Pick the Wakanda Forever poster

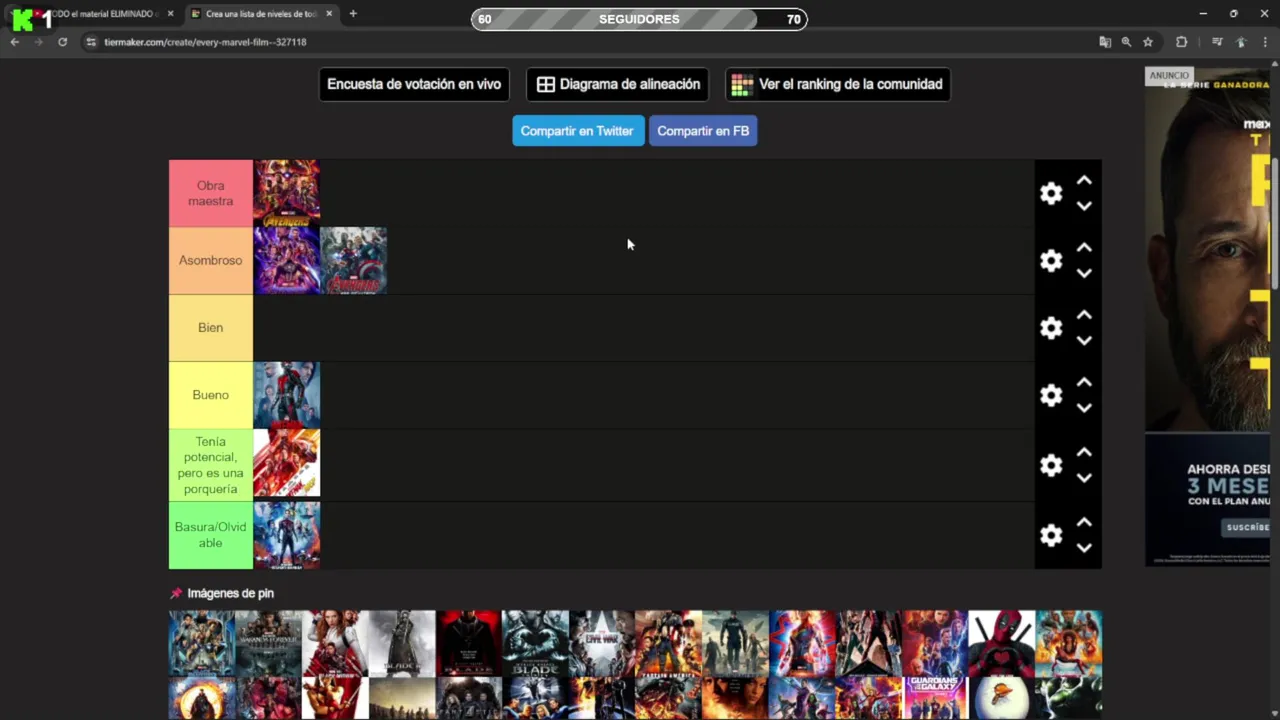click(x=268, y=643)
